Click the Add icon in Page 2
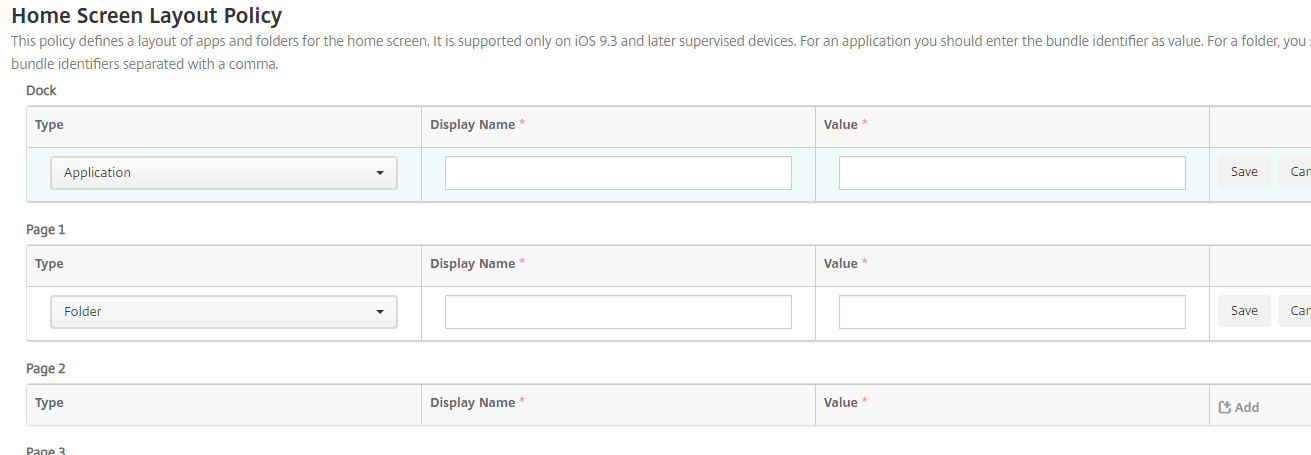The image size is (1311, 455). pos(1225,407)
